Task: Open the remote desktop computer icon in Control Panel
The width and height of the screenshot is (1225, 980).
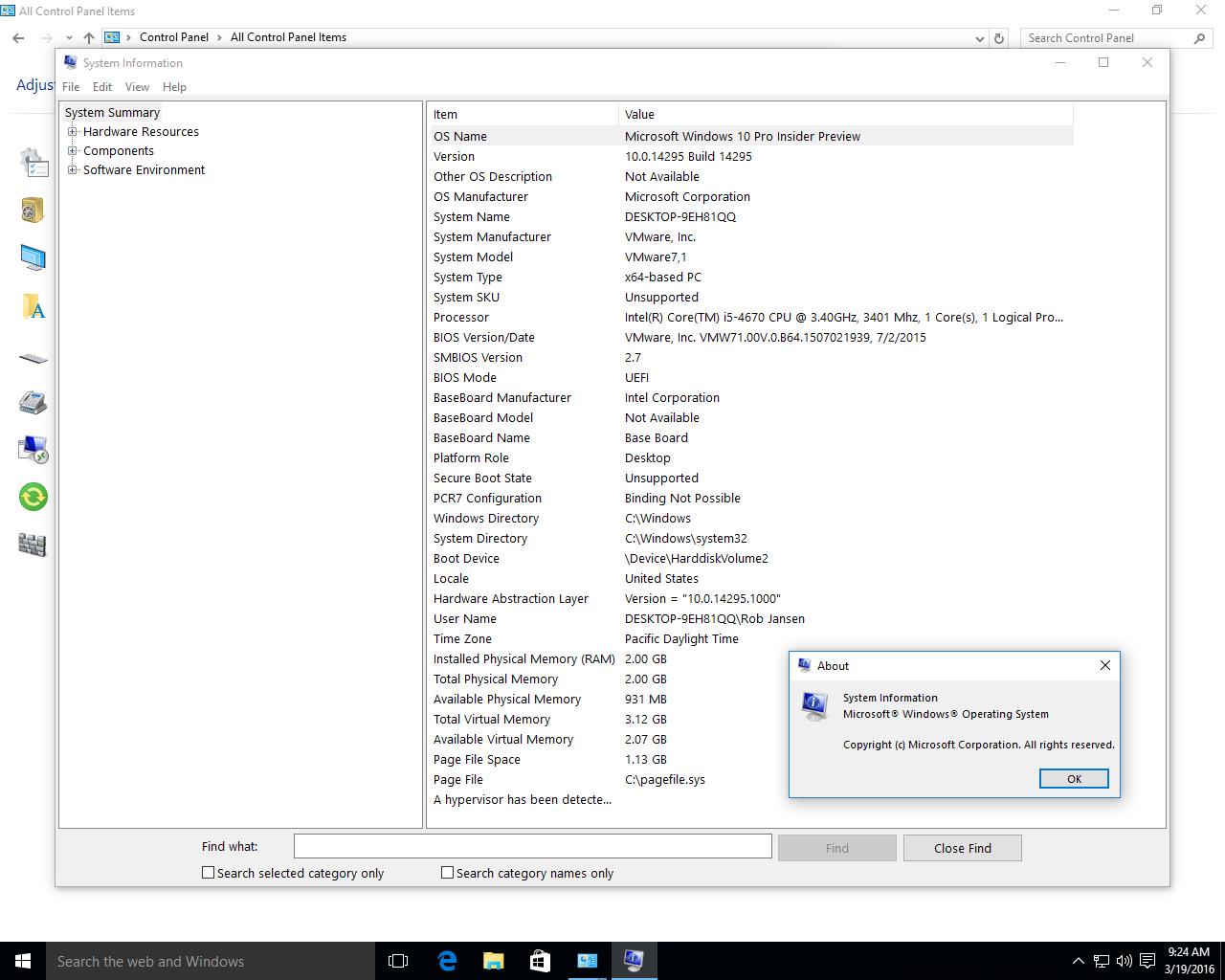Action: pyautogui.click(x=33, y=449)
